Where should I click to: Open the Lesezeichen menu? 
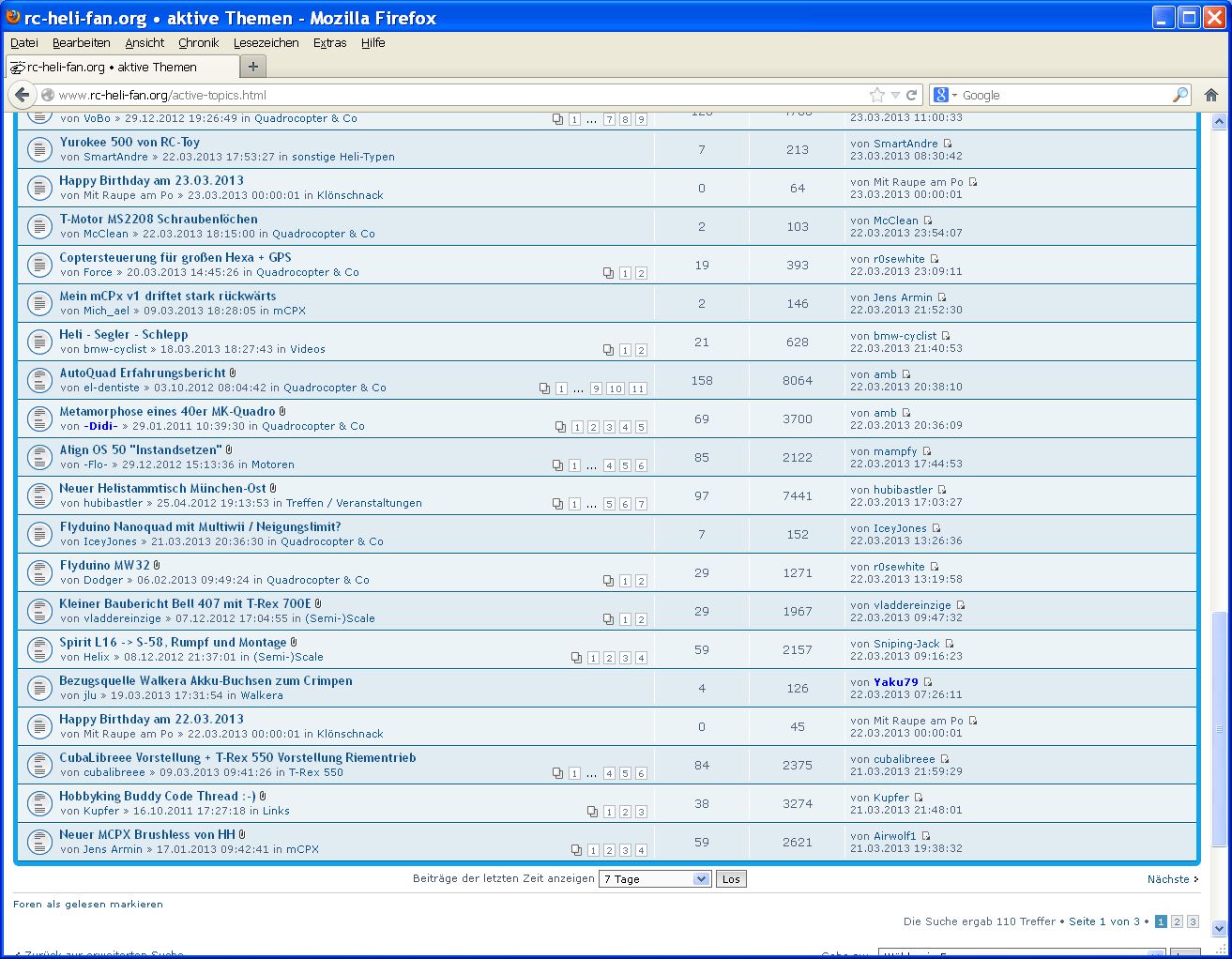click(x=266, y=42)
